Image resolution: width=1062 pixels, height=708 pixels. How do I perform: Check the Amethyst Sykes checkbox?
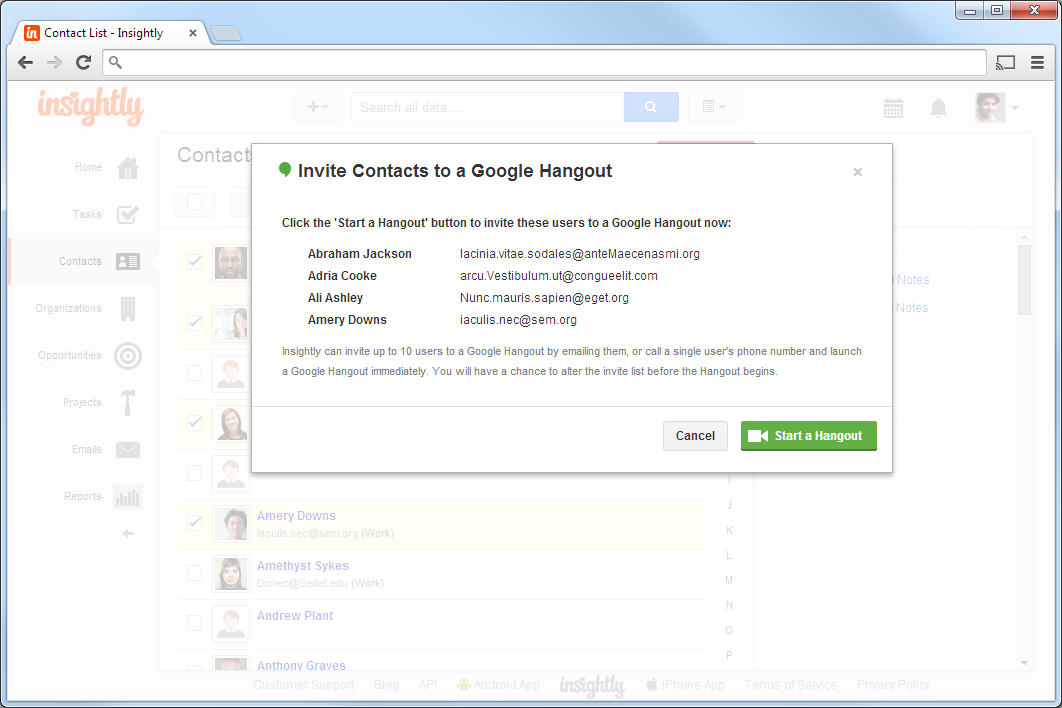194,573
